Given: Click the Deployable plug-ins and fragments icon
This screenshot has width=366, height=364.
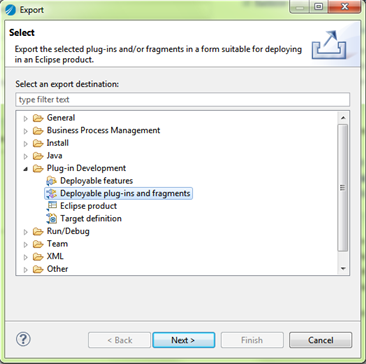Looking at the screenshot, I should [x=52, y=194].
